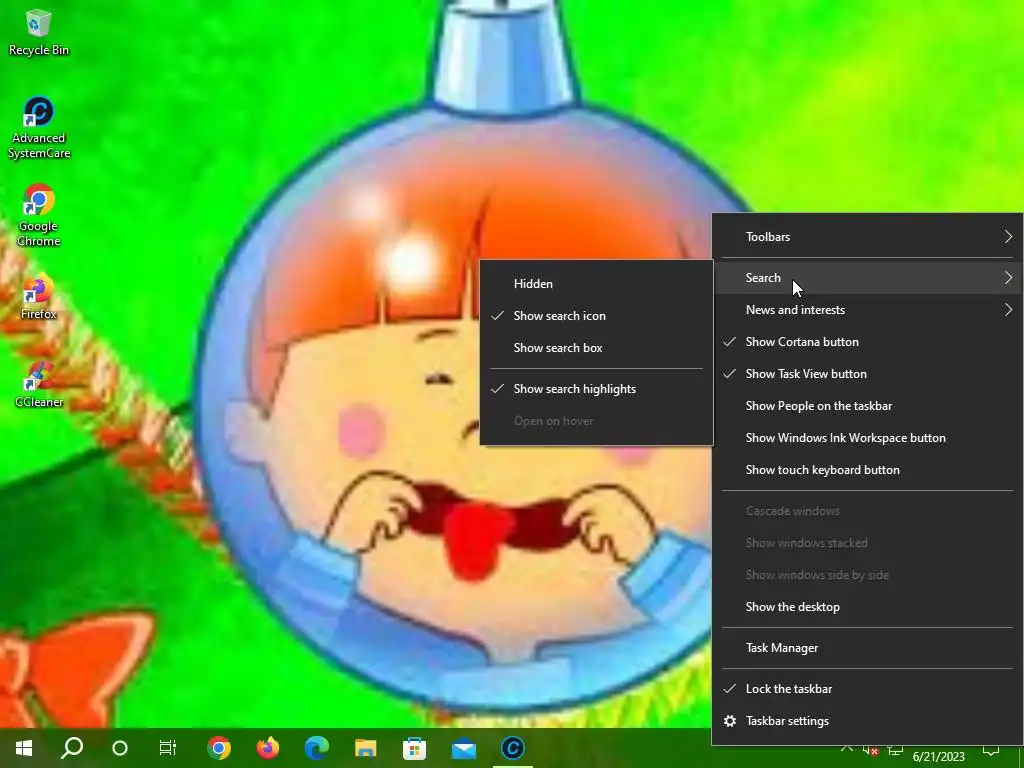The width and height of the screenshot is (1024, 768).
Task: Choose Show the desktop
Action: (867, 607)
